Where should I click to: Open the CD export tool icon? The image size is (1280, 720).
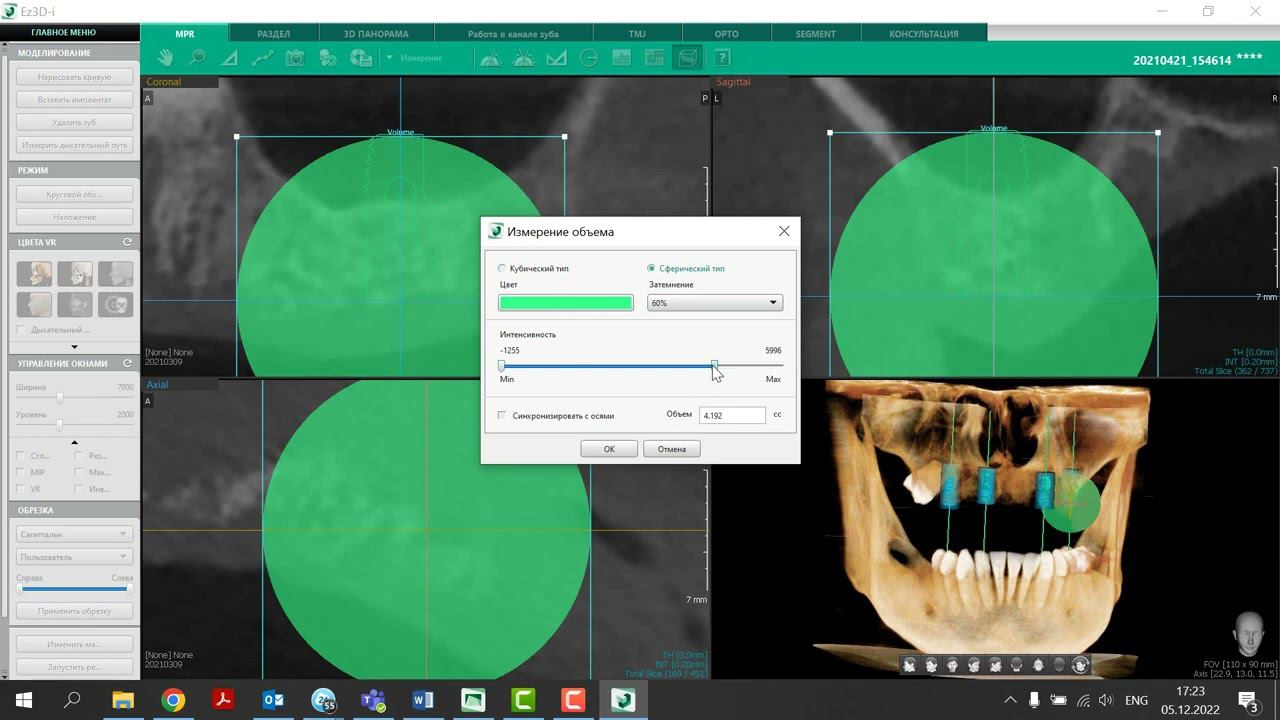(361, 58)
